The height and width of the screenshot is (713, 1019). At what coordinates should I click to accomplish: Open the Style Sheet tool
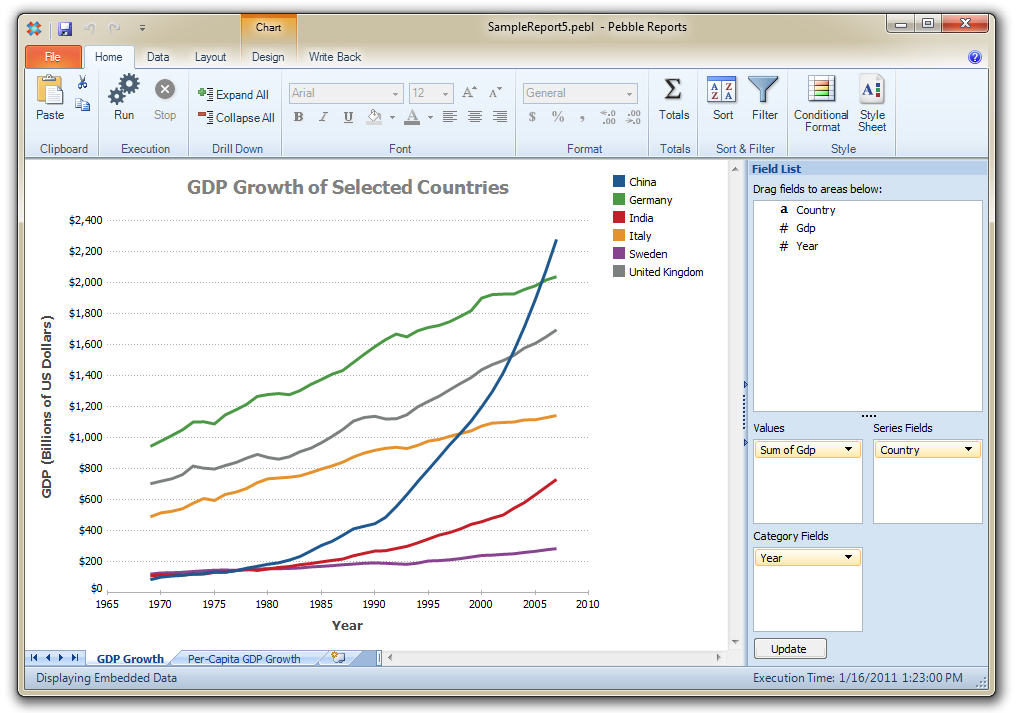tap(872, 92)
